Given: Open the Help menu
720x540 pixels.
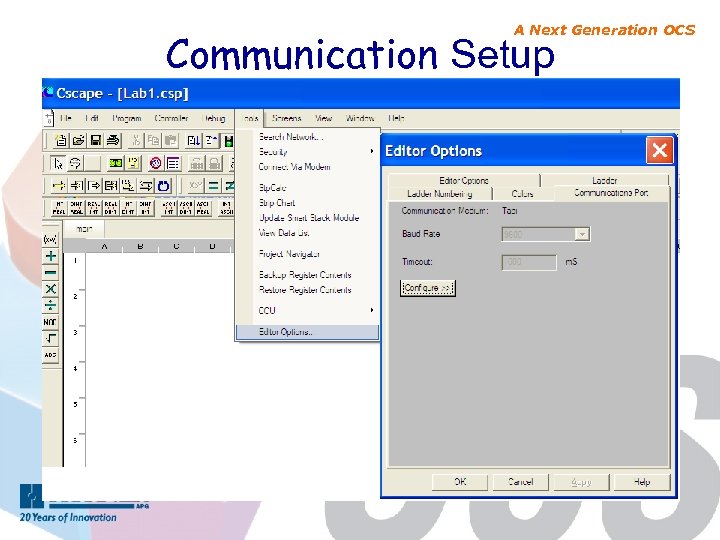Looking at the screenshot, I should (396, 118).
